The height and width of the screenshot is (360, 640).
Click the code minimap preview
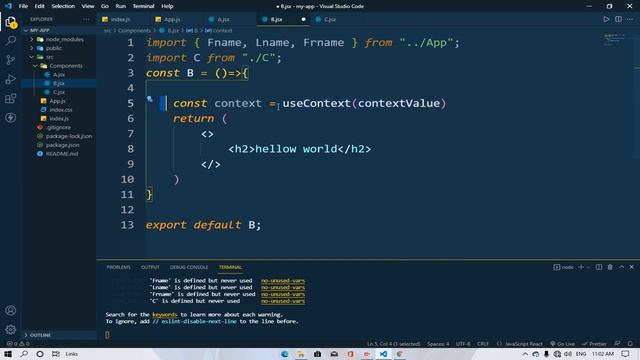[x=614, y=40]
